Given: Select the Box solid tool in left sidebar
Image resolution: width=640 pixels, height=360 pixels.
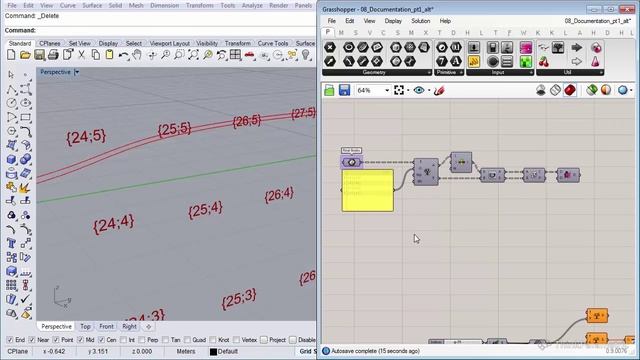Looking at the screenshot, I should (11, 160).
